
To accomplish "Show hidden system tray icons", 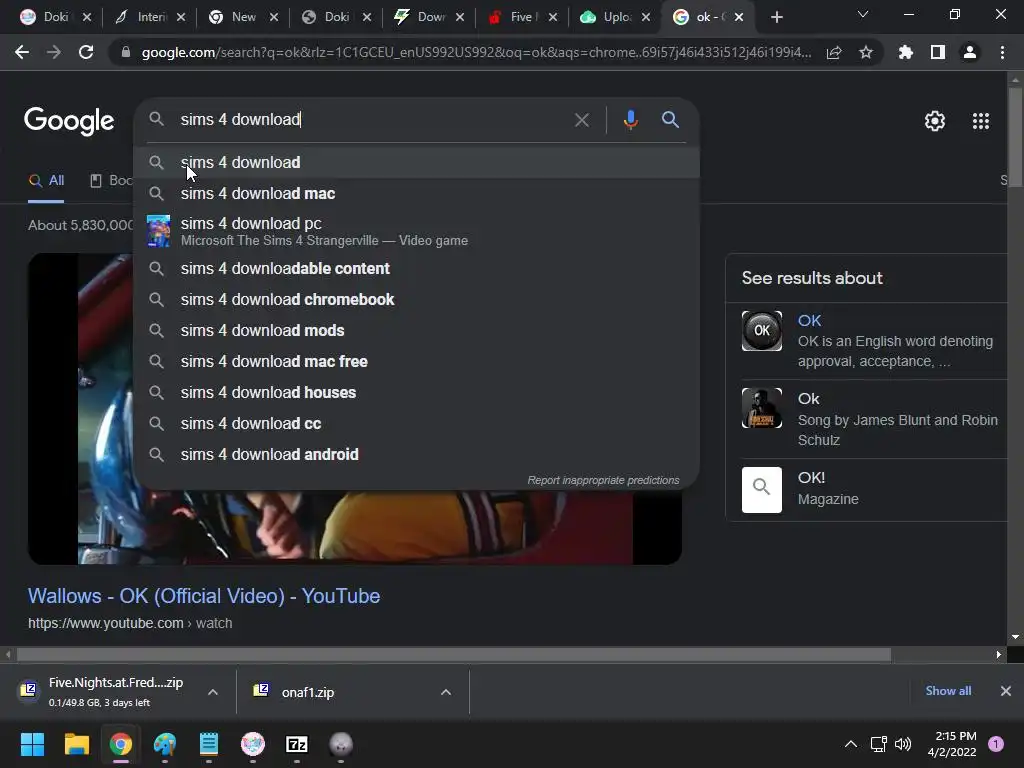I will (850, 744).
